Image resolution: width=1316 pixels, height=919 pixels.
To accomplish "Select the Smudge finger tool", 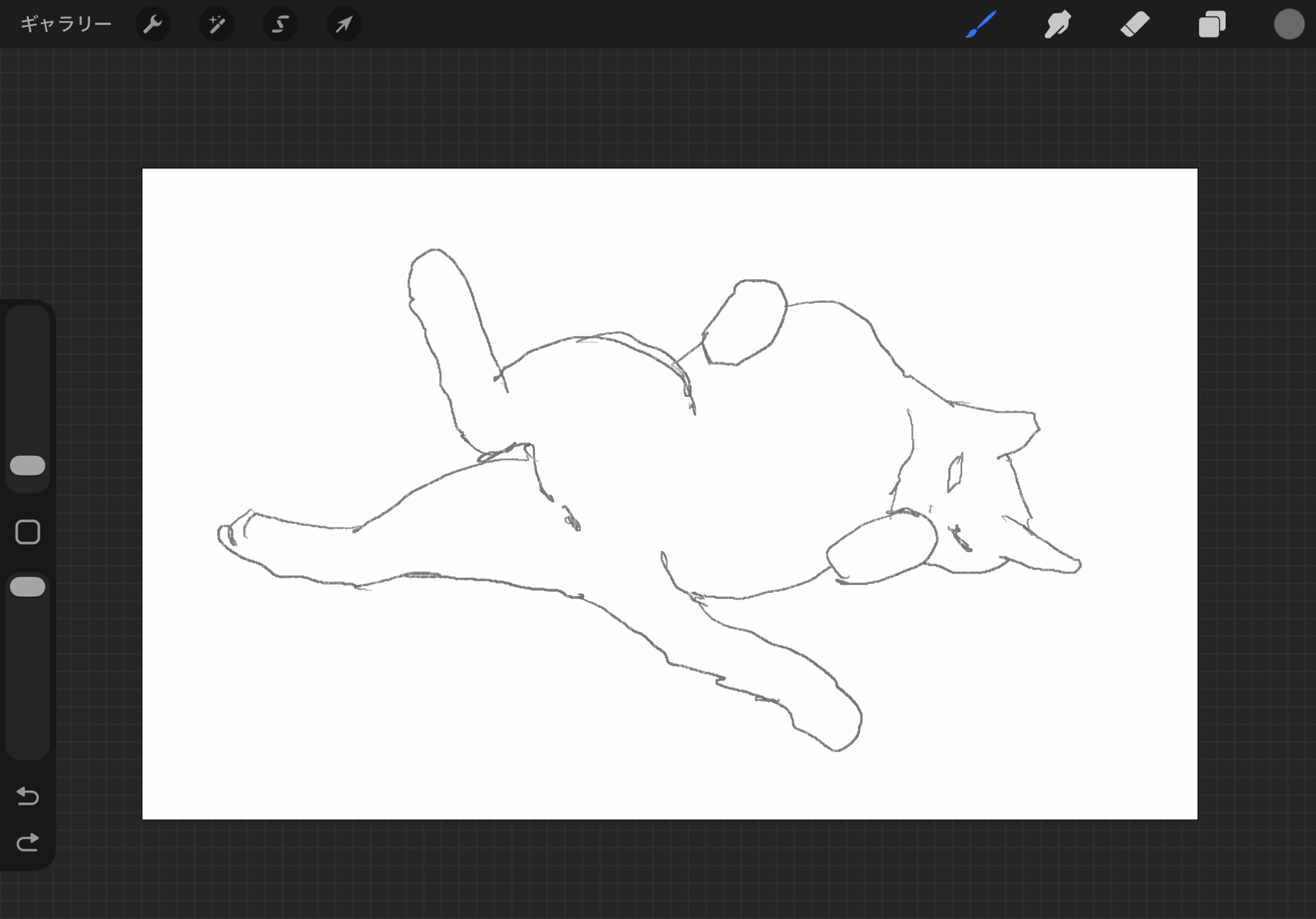I will point(1057,24).
